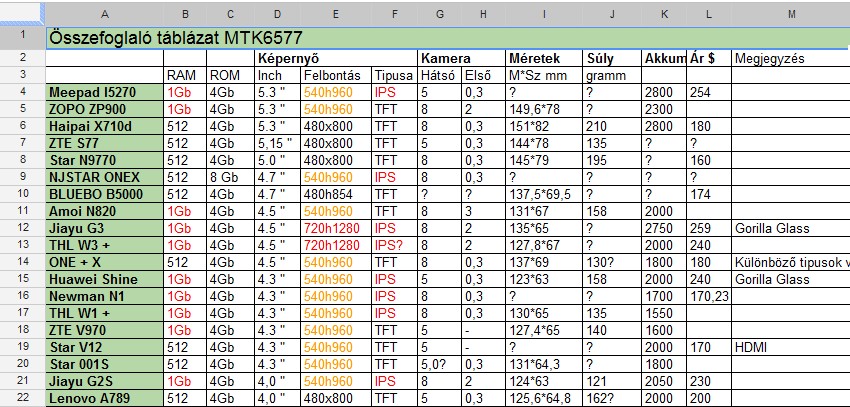Select the 'Huawei Shine' cell
The width and height of the screenshot is (850, 407).
tap(105, 279)
